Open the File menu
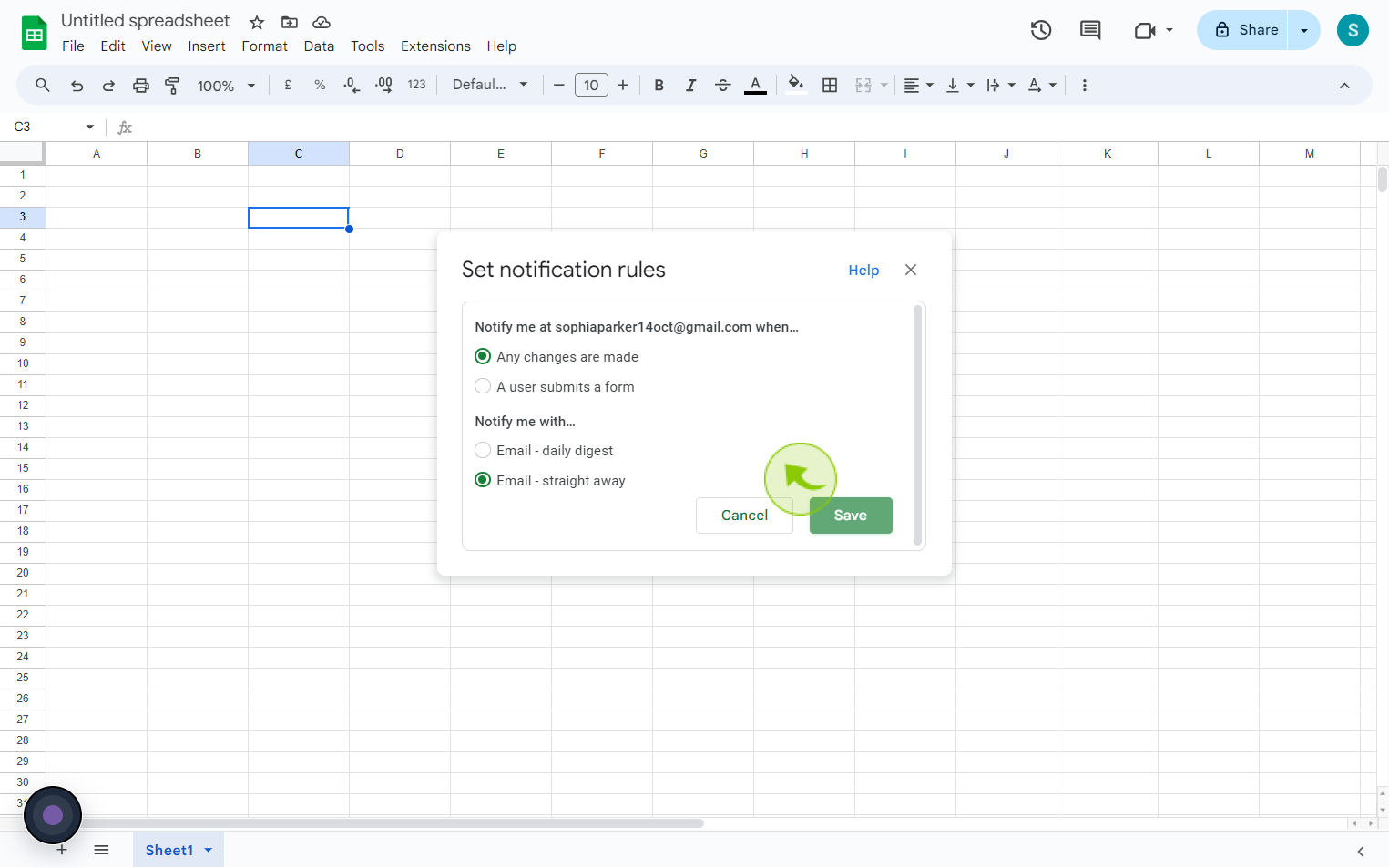Screen dimensions: 1389x868 (73, 46)
